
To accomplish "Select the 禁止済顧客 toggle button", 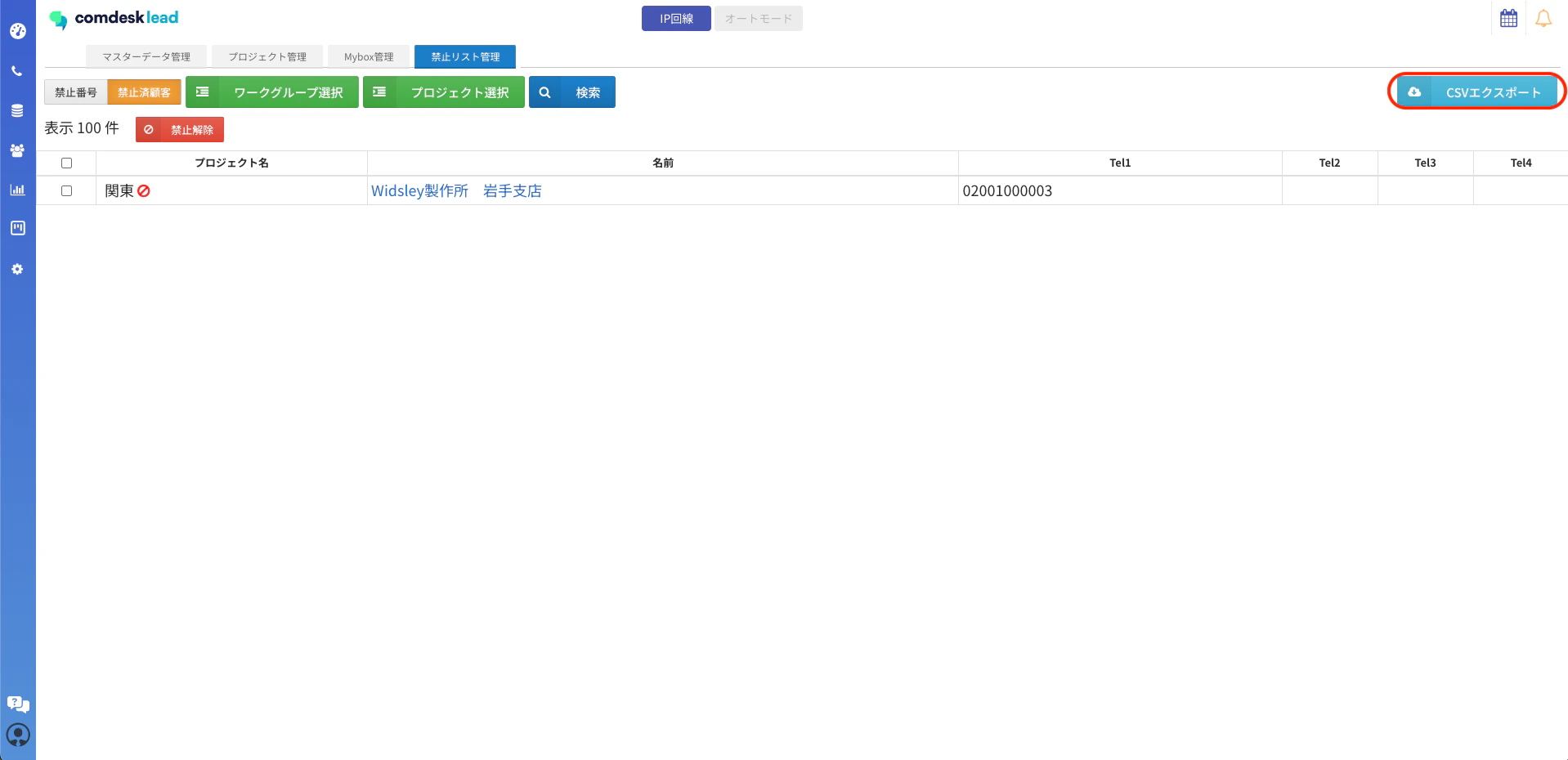I will pos(144,92).
